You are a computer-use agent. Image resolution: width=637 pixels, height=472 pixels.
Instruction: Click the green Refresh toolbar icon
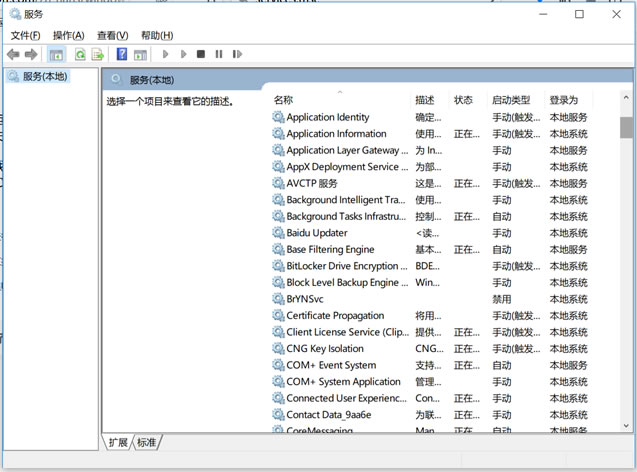(80, 54)
